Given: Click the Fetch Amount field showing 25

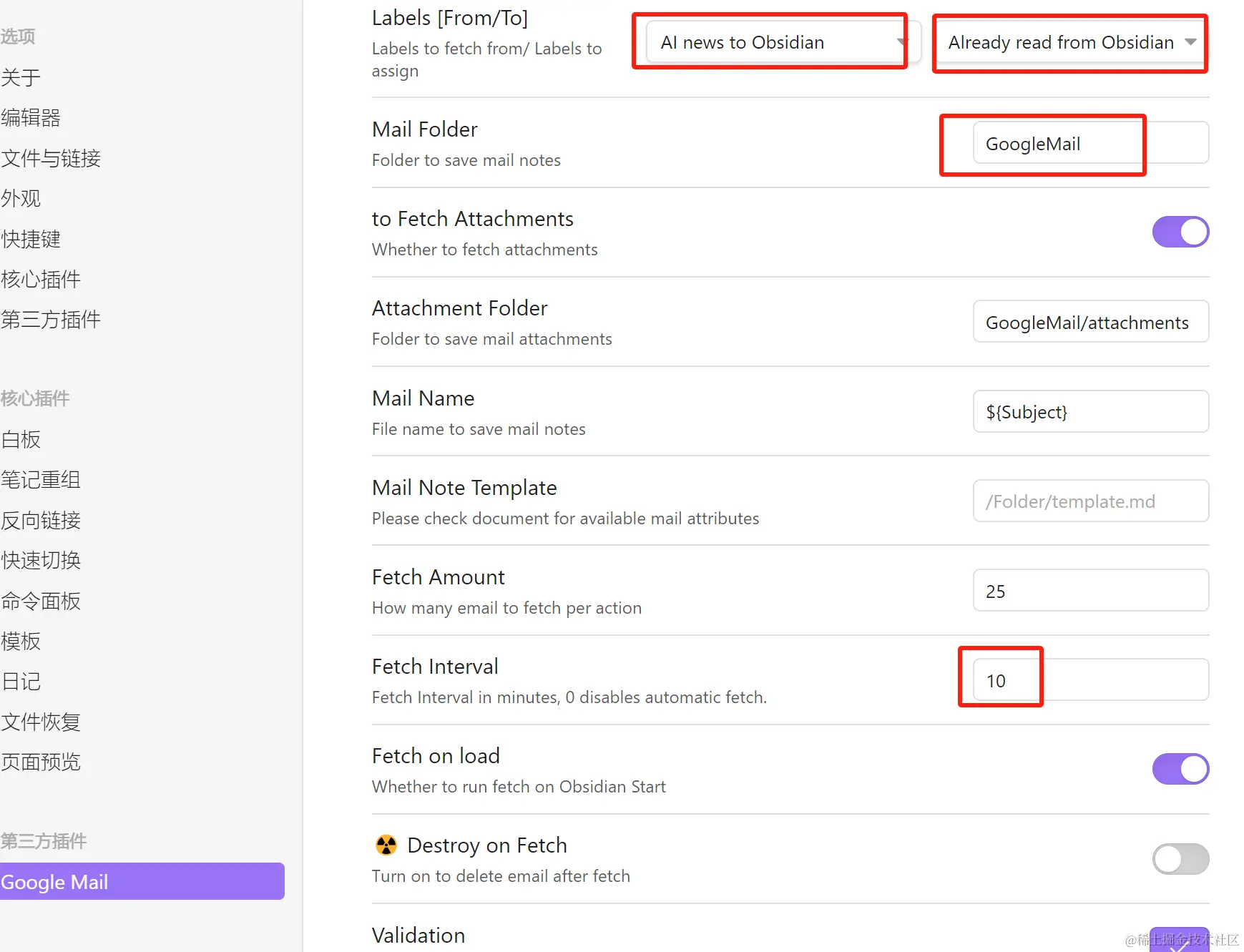Looking at the screenshot, I should [1090, 590].
